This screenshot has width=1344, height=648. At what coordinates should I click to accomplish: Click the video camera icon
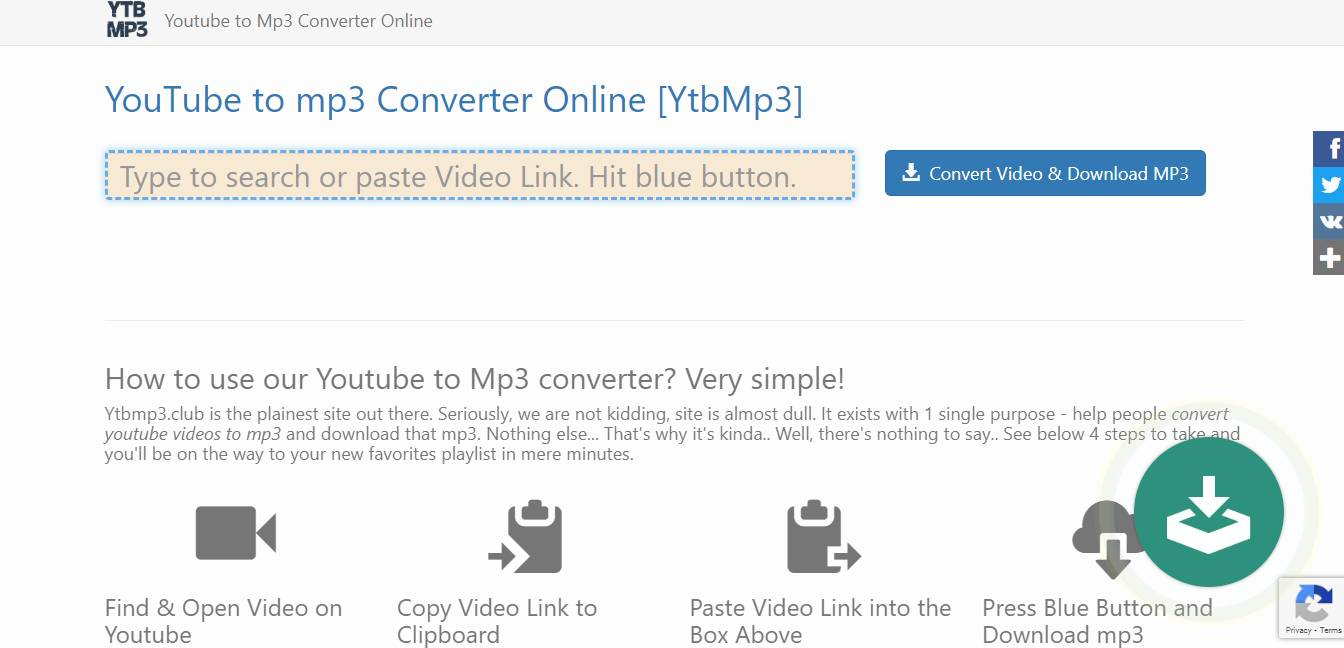(x=235, y=533)
